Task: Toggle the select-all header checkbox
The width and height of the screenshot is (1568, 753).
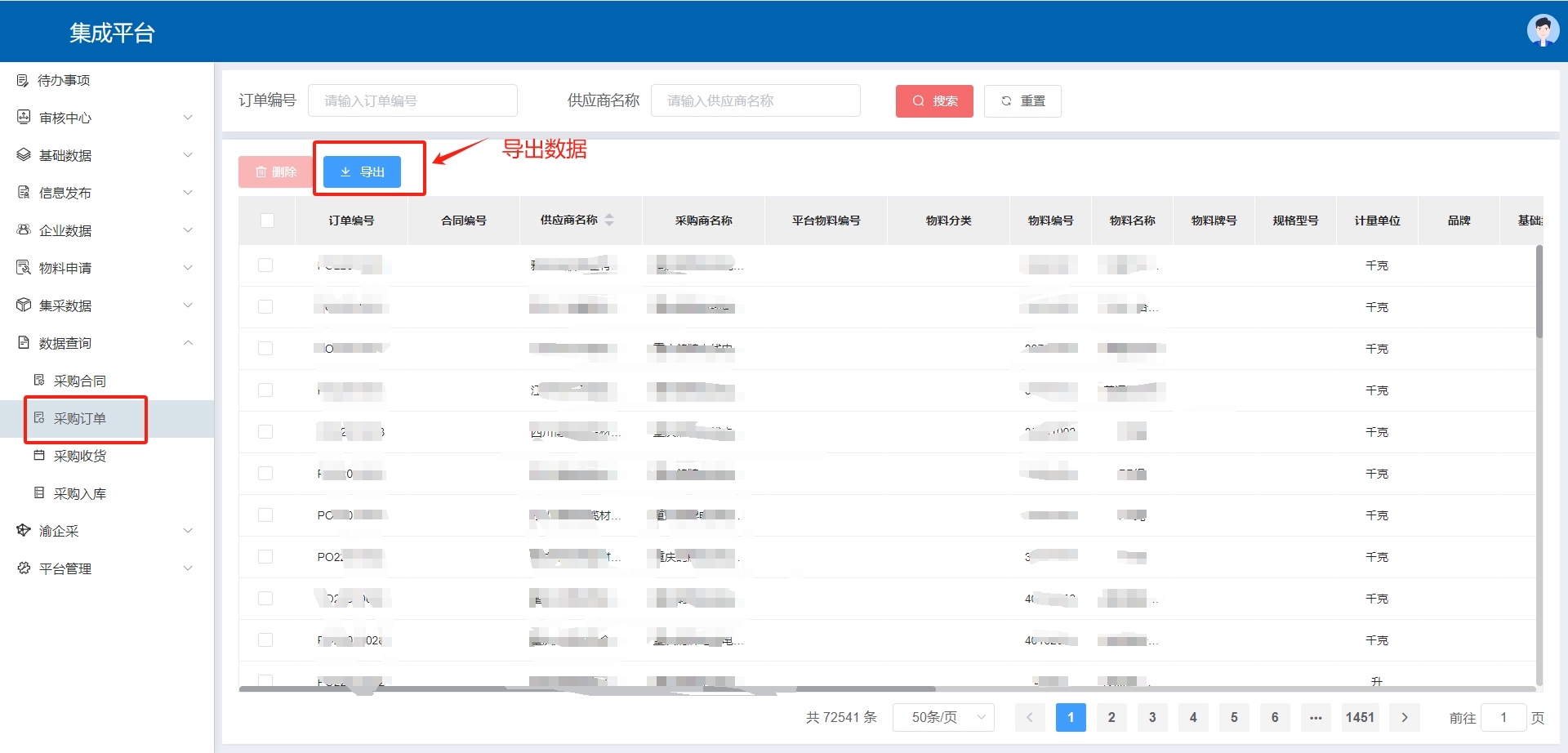Action: click(x=267, y=221)
